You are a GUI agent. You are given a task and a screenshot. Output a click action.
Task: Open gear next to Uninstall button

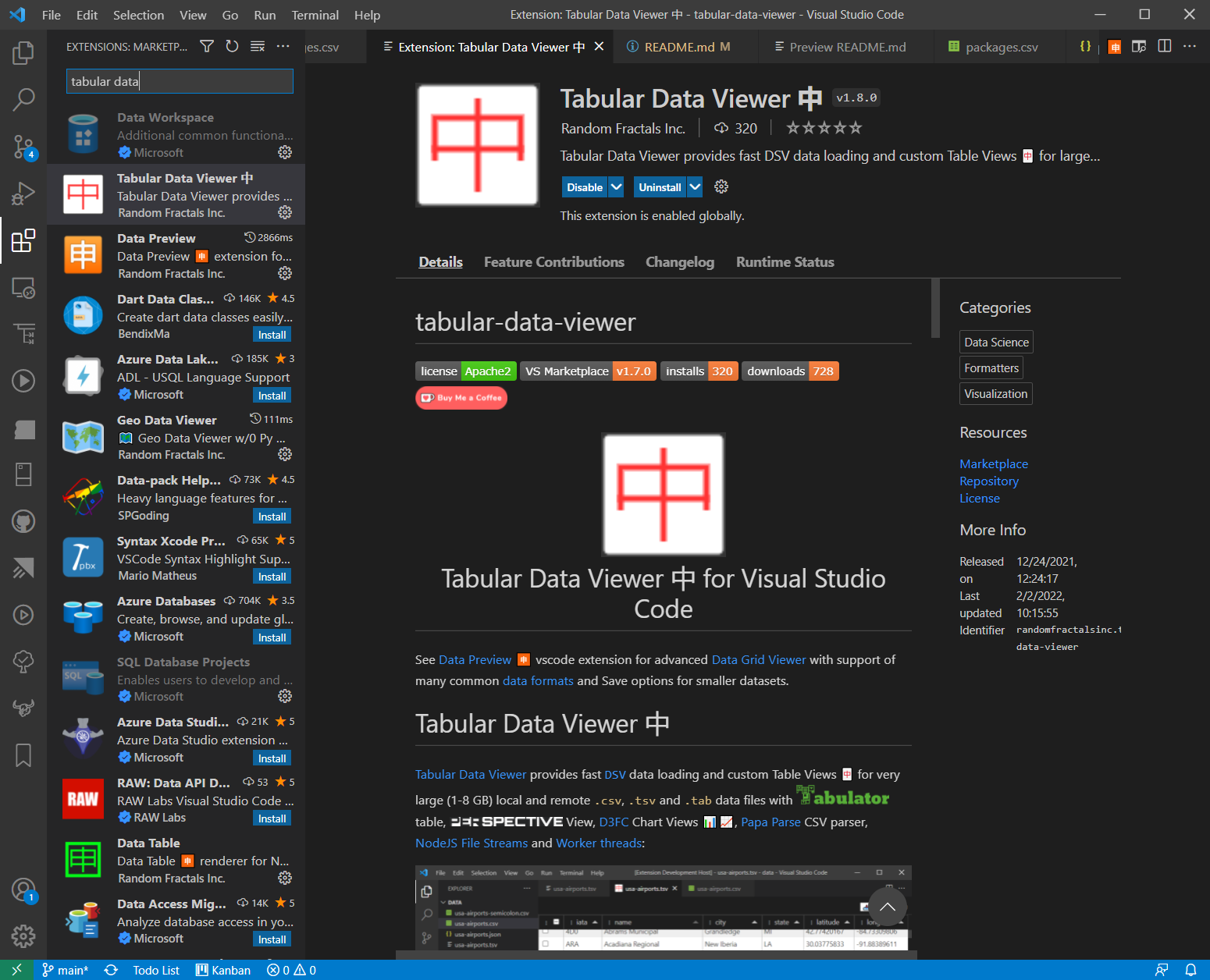point(721,186)
